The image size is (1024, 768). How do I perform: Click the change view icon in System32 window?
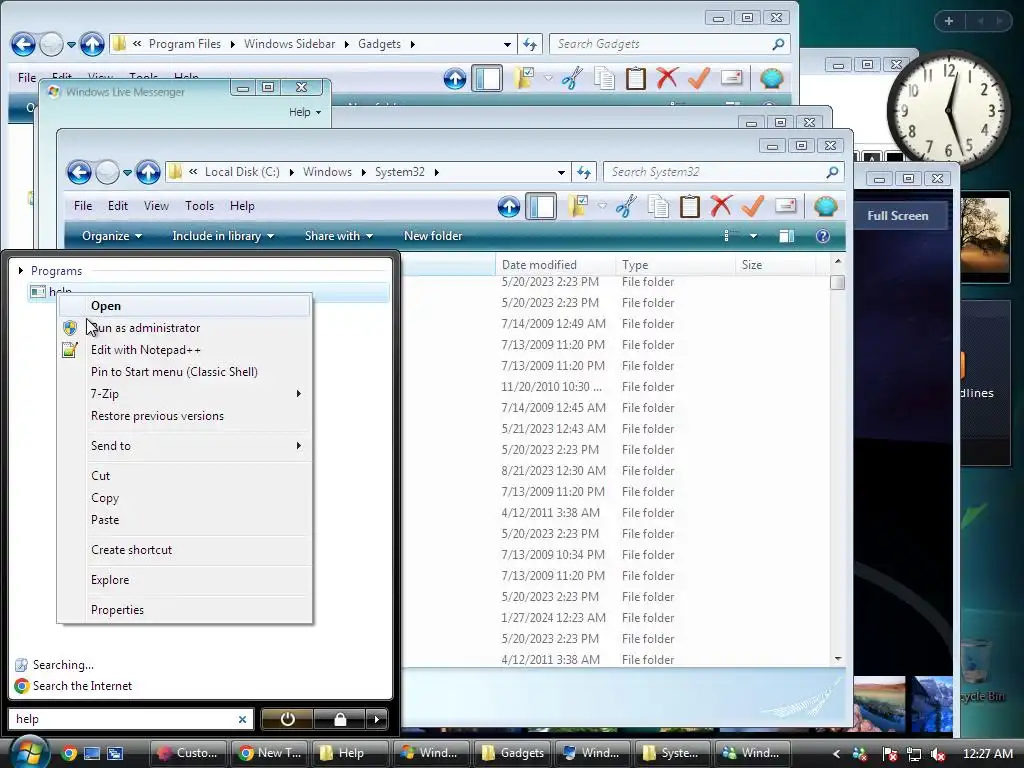point(730,236)
